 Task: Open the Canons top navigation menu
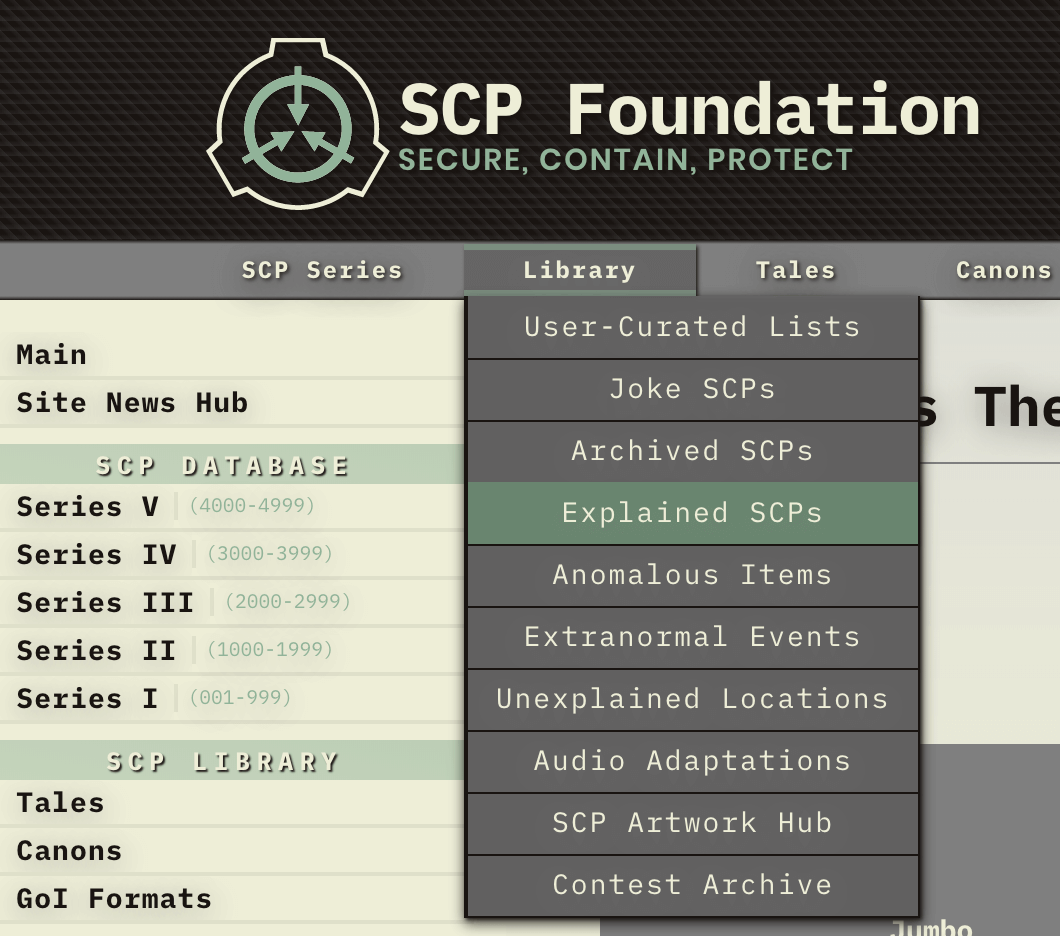1003,270
